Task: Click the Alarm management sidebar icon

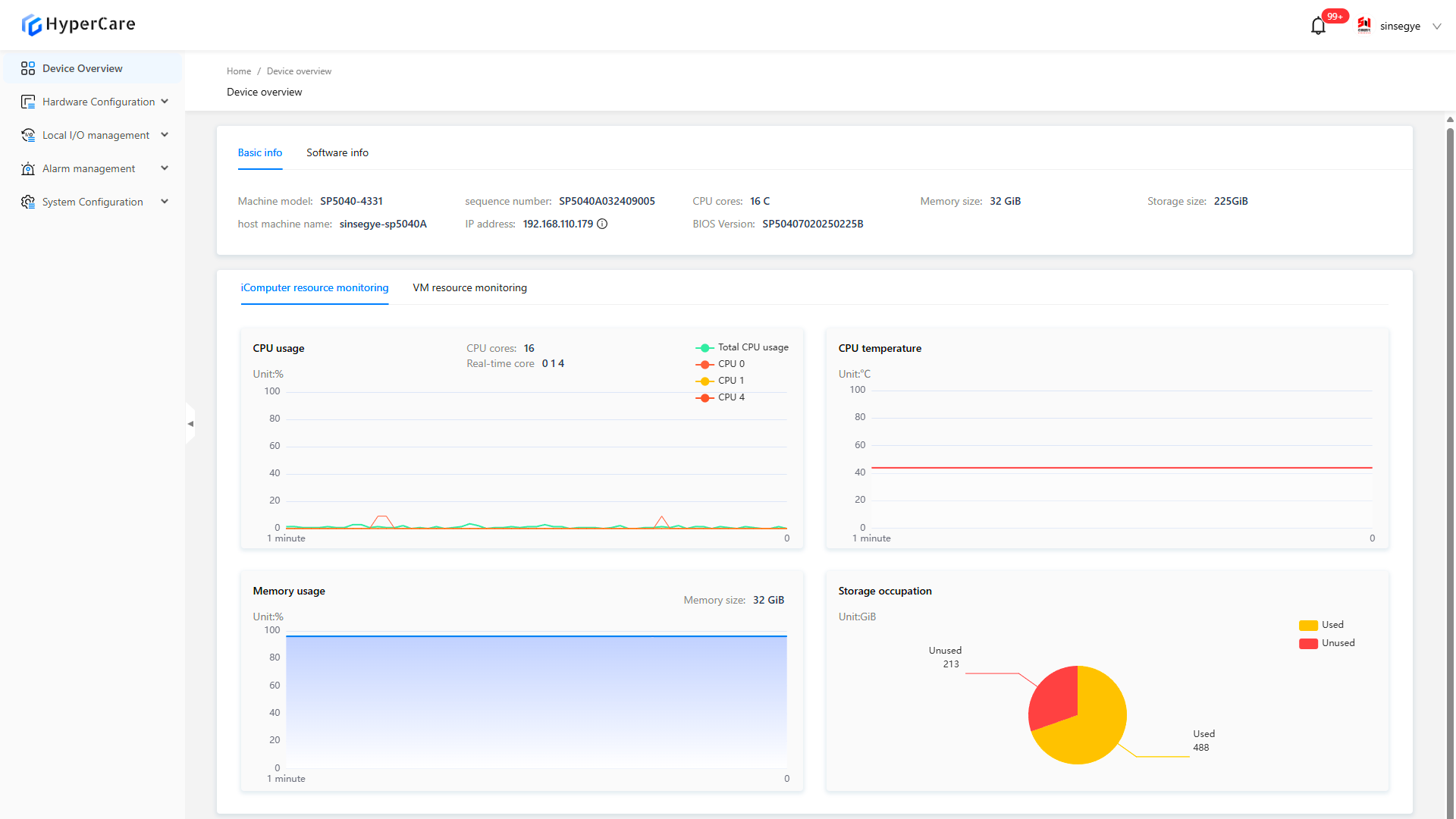Action: pyautogui.click(x=28, y=168)
